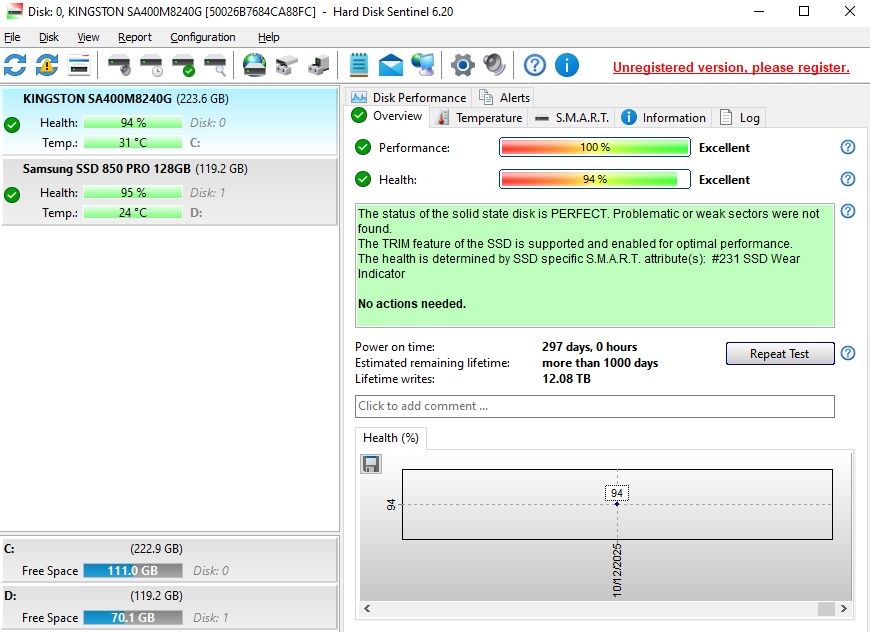
Task: Click the help icon beside Health row
Action: [x=848, y=179]
